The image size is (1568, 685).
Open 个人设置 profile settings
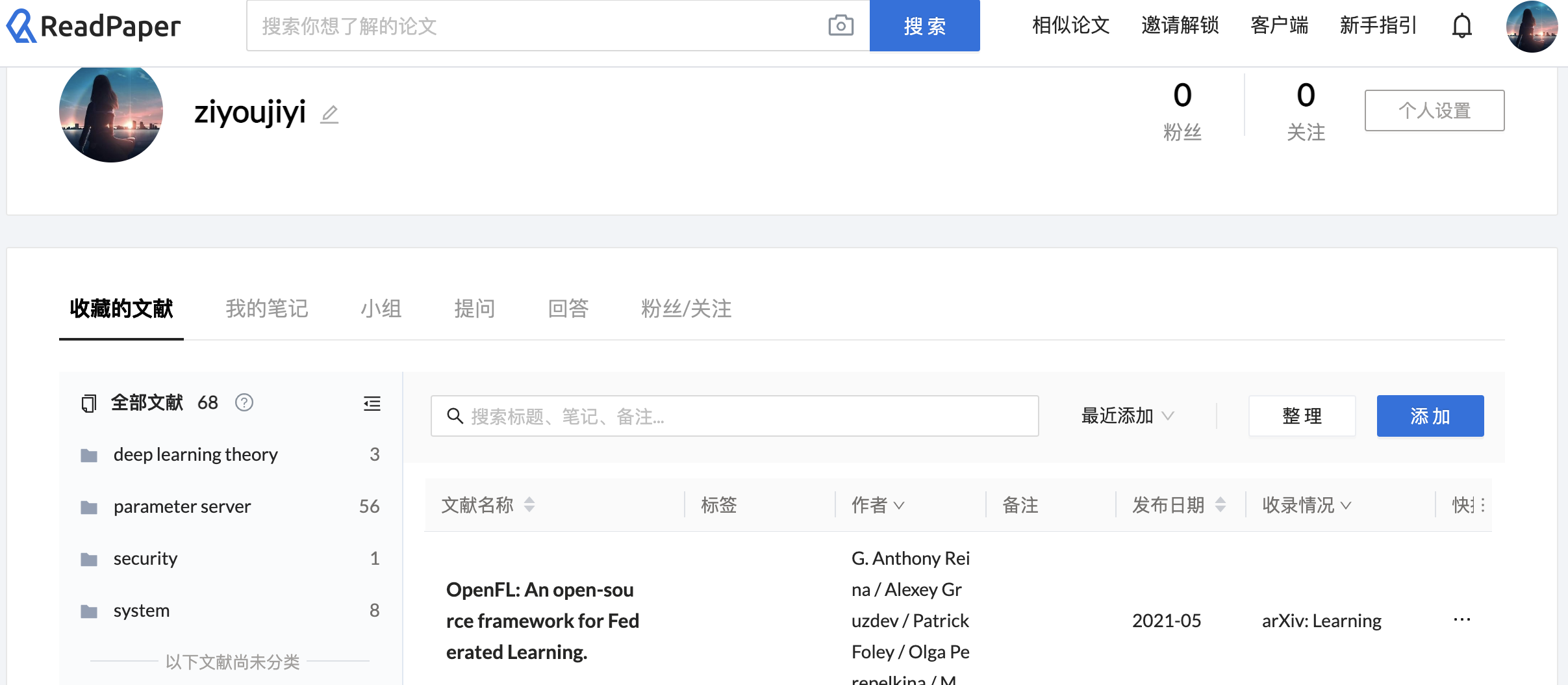pyautogui.click(x=1434, y=110)
